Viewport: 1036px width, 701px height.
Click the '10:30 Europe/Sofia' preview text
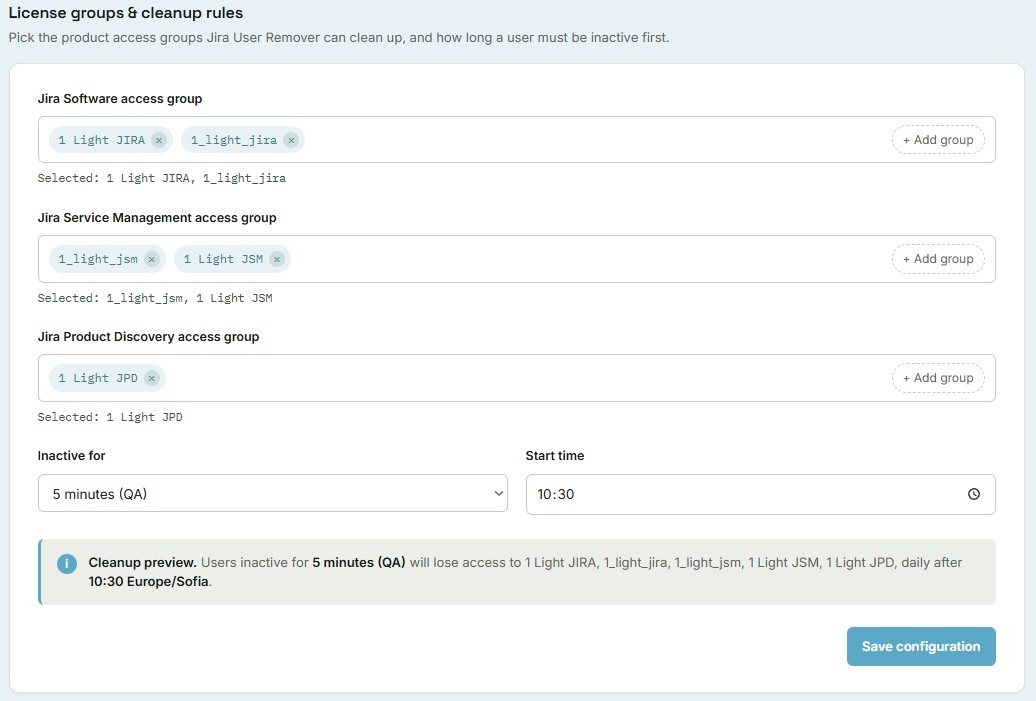[149, 581]
